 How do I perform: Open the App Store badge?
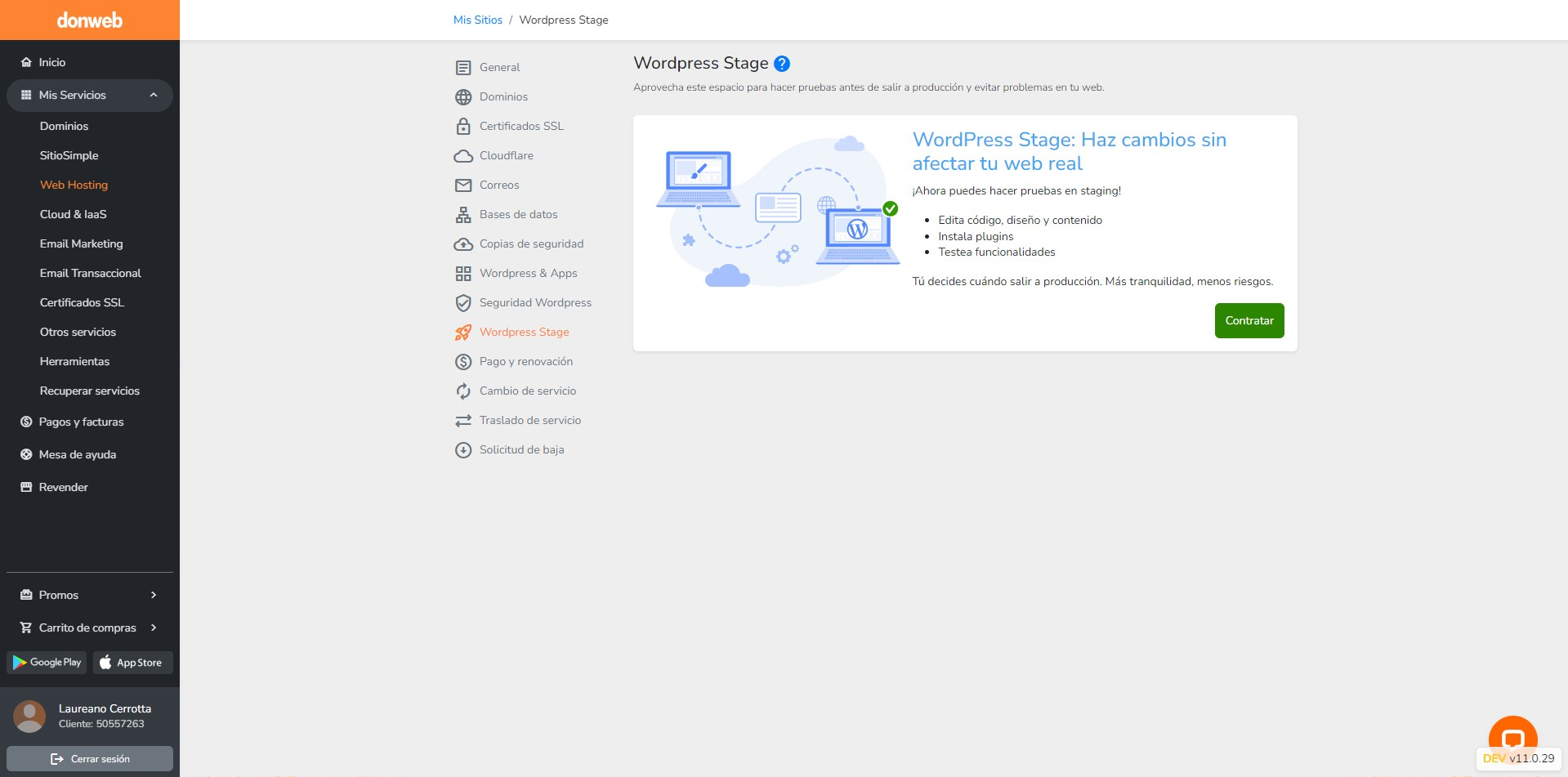point(132,663)
